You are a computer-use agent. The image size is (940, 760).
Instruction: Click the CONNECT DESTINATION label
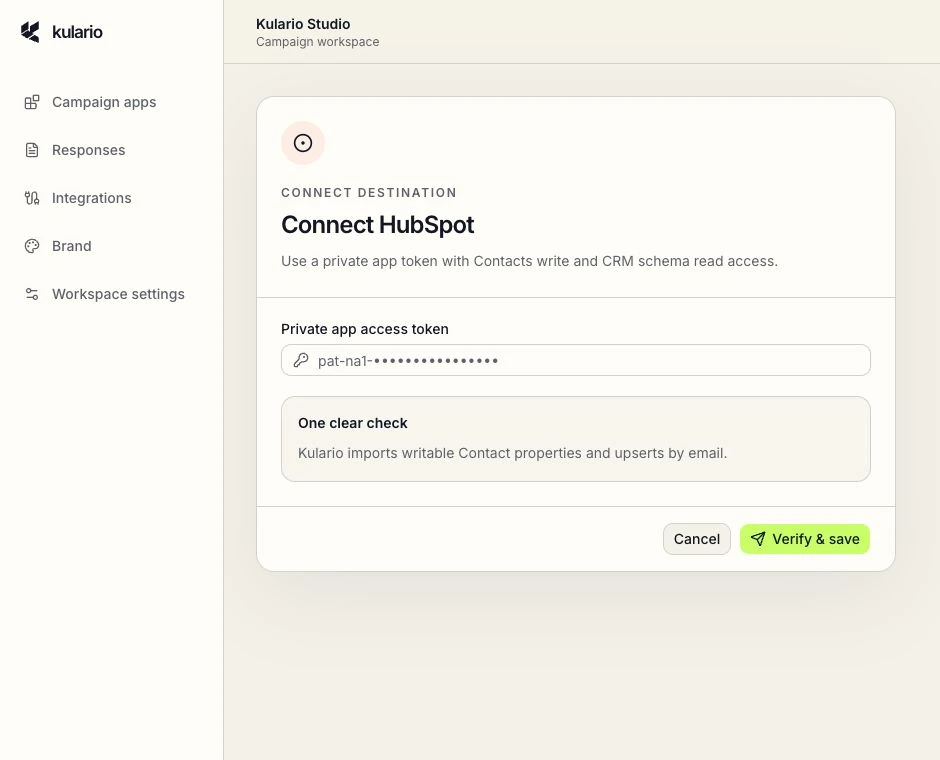(x=369, y=193)
